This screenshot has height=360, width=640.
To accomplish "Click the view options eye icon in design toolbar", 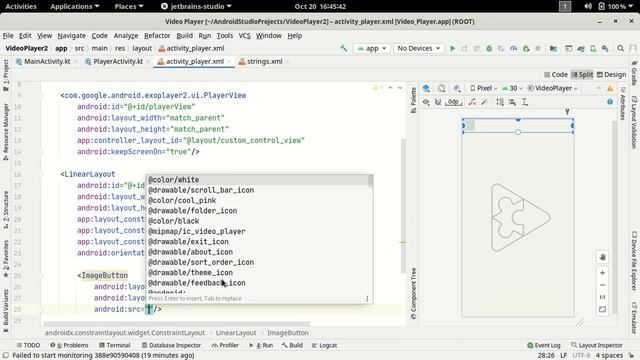I will coord(426,102).
